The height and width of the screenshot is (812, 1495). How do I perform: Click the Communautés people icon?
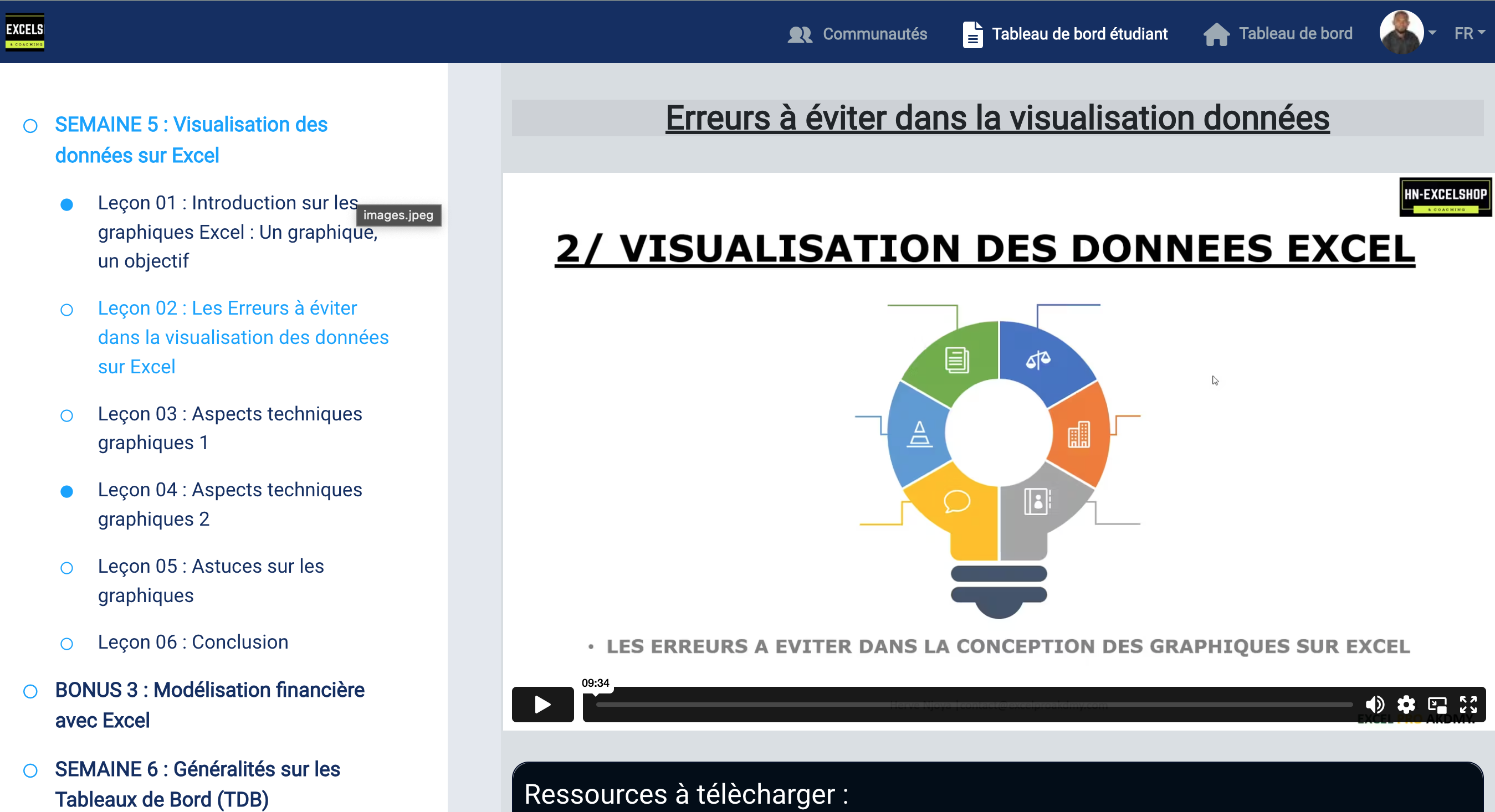tap(800, 34)
